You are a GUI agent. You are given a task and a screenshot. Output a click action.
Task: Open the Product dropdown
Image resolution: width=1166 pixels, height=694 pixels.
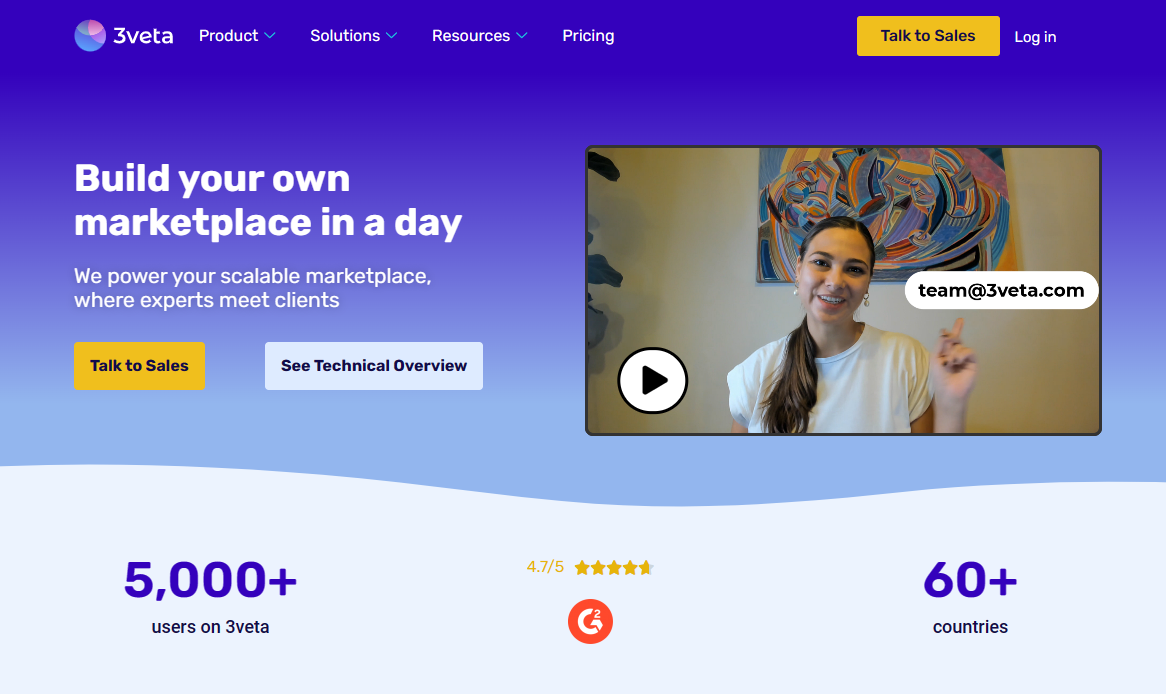[x=237, y=35]
